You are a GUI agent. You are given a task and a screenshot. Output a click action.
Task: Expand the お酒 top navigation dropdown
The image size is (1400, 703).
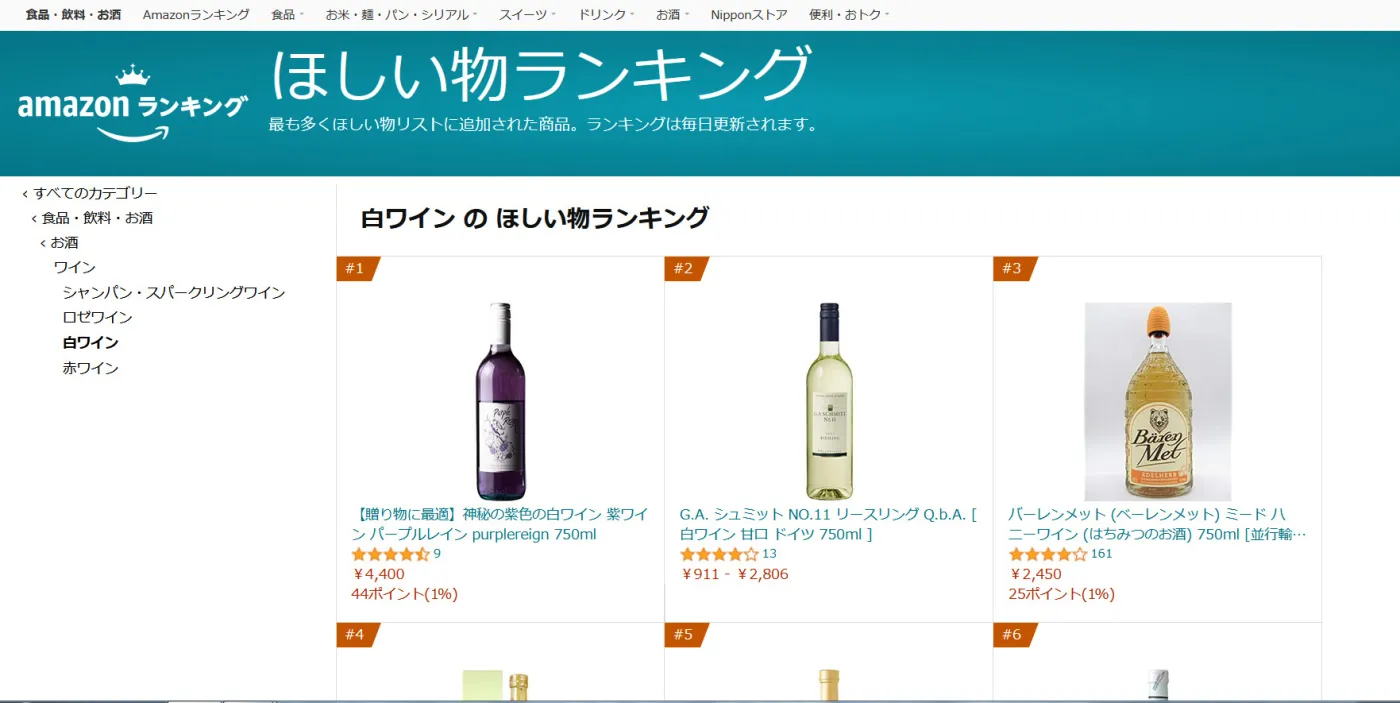672,15
